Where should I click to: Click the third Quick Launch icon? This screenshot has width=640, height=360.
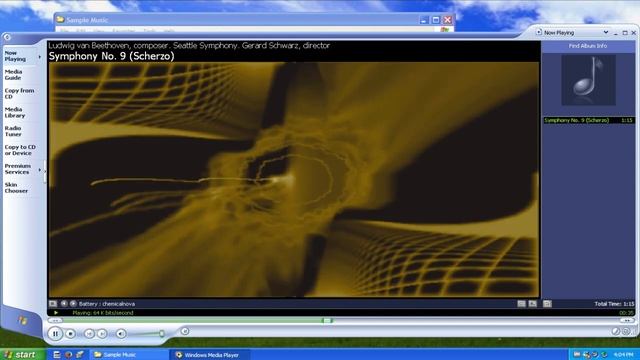pyautogui.click(x=80, y=355)
